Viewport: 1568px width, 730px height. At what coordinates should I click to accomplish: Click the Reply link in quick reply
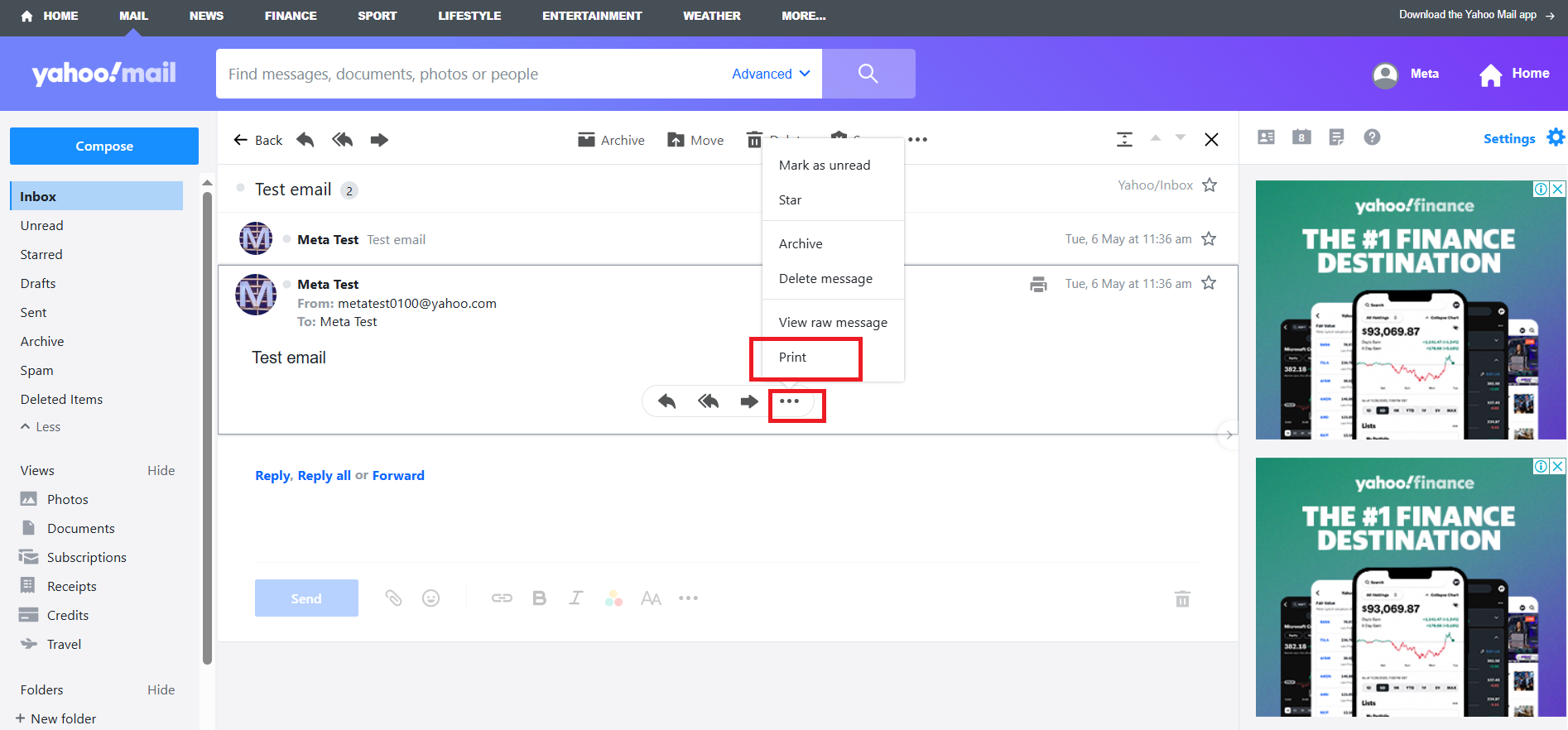pyautogui.click(x=272, y=475)
